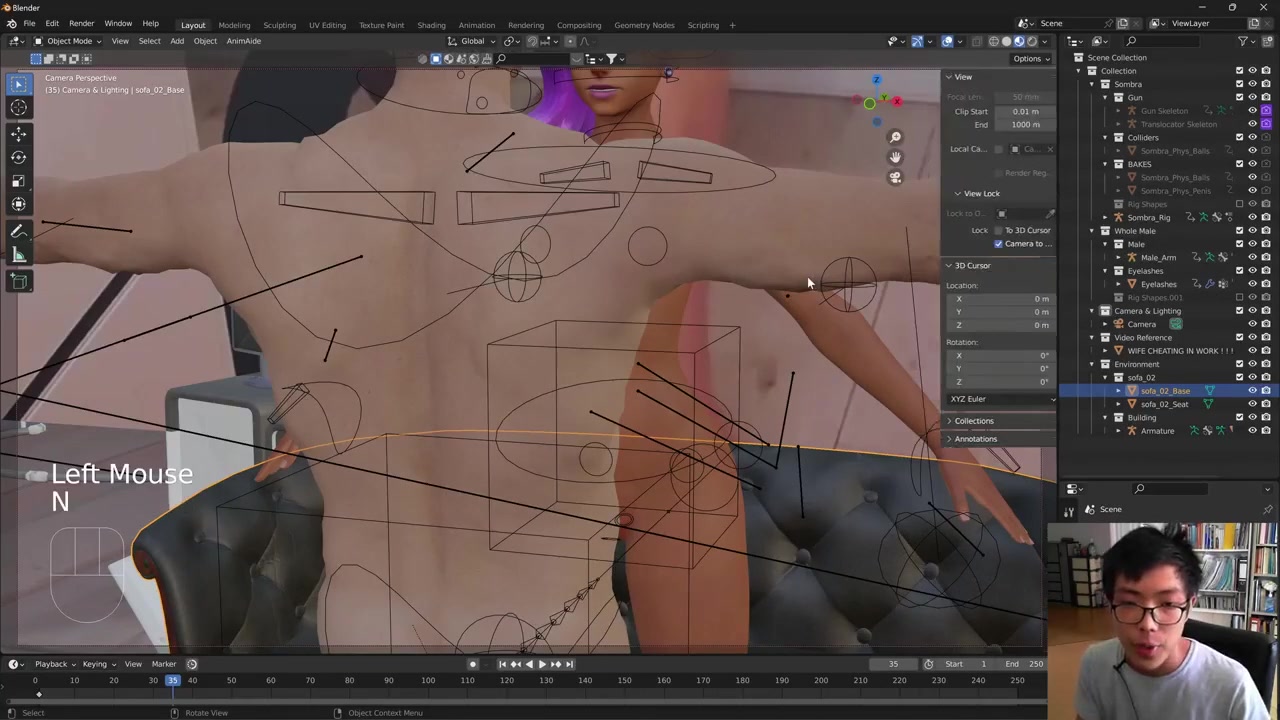
Task: Enable the Lock To 3D Cursor checkbox
Action: (x=998, y=230)
